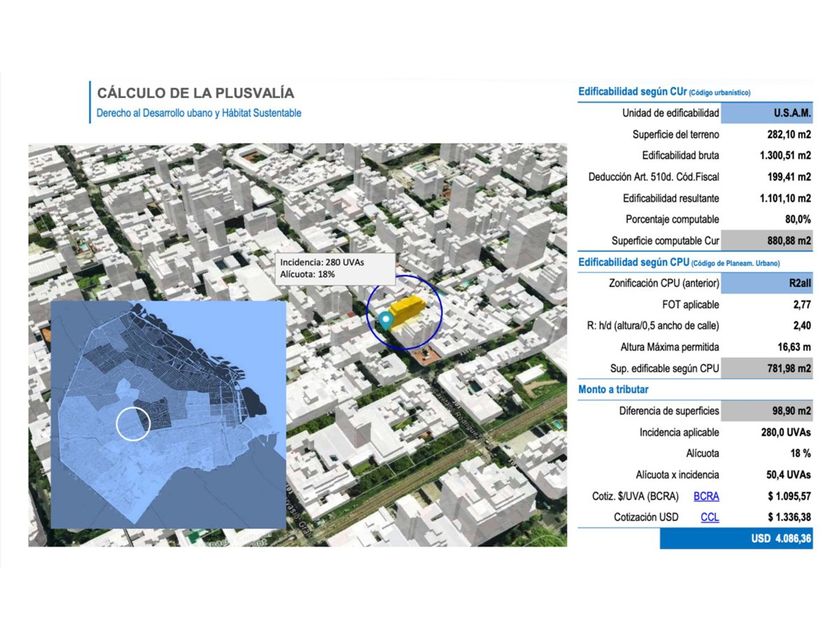
Task: Click the Buenos Aires inset map thumbnail
Action: [168, 415]
